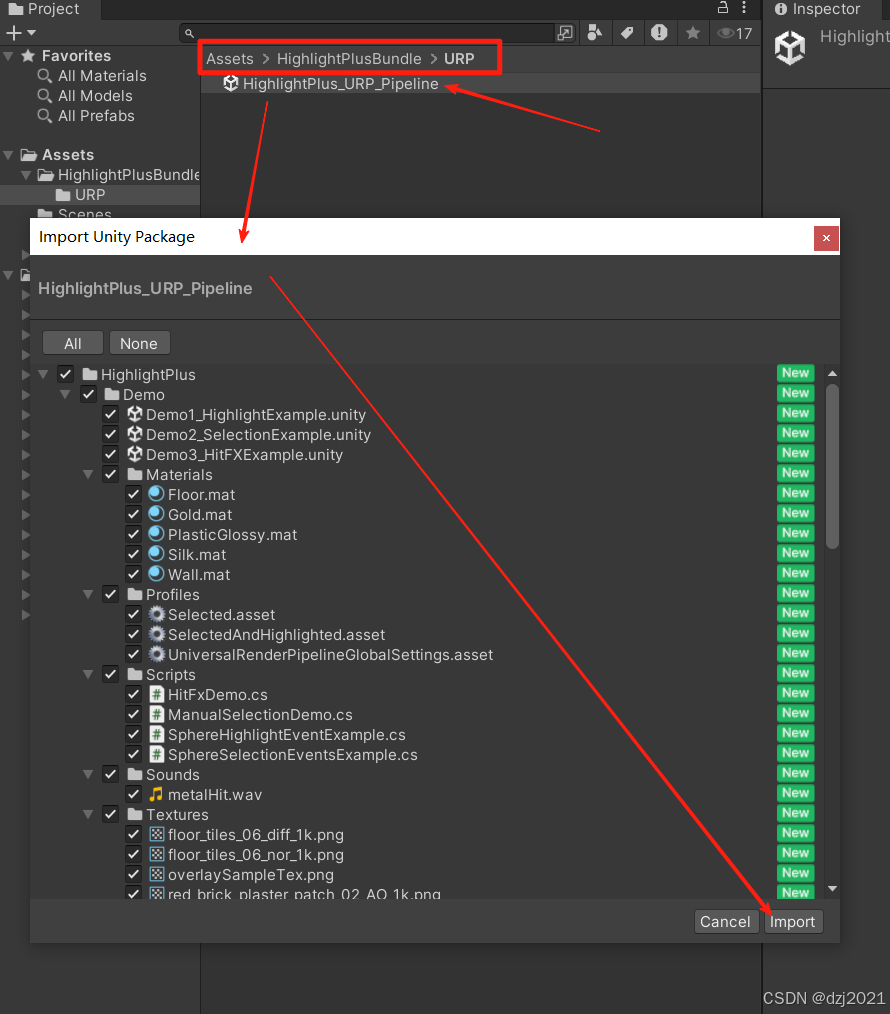Uncheck Demo2_SelectionExample.unity checkbox

point(111,434)
